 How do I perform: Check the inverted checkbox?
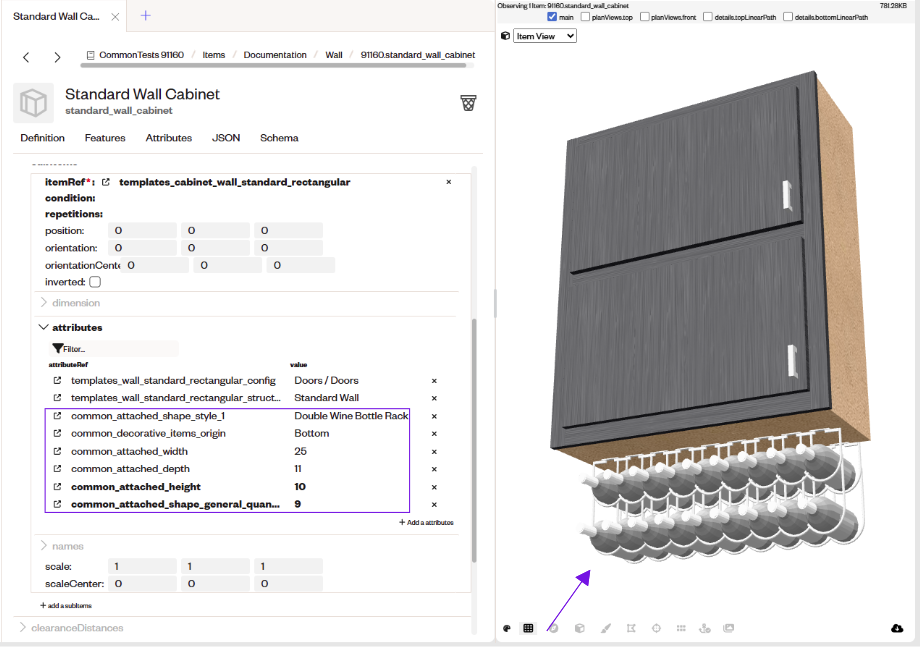click(95, 282)
